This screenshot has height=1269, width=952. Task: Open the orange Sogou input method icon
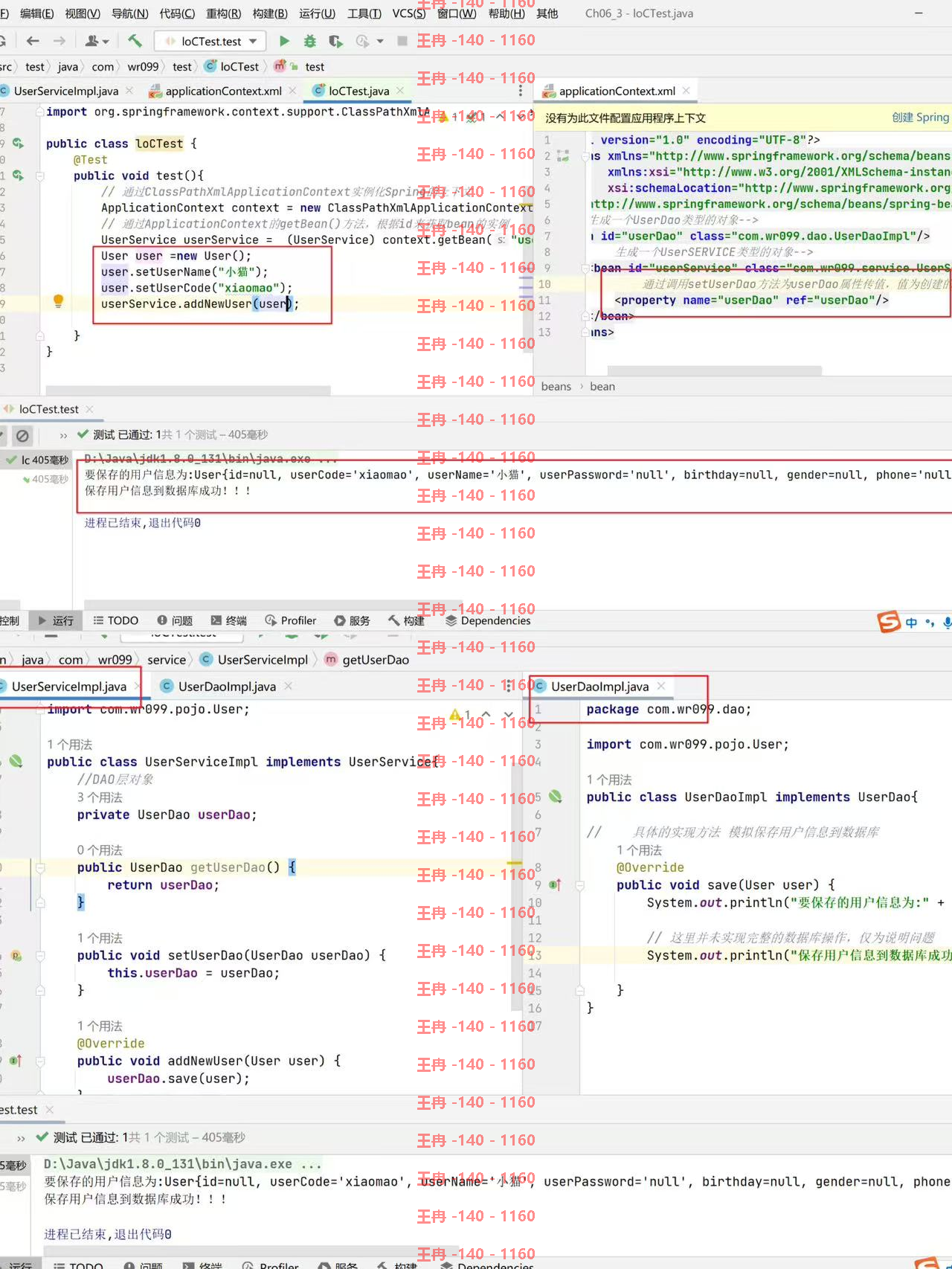pyautogui.click(x=889, y=622)
